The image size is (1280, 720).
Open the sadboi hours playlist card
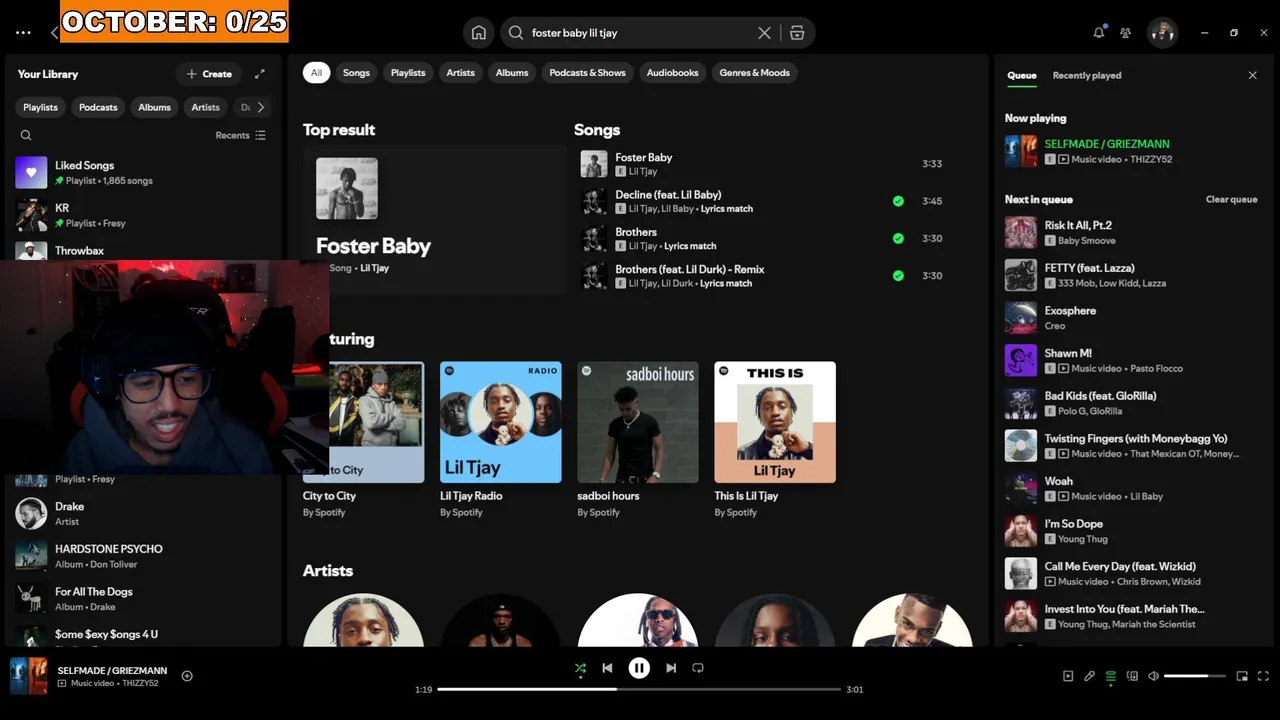pyautogui.click(x=638, y=440)
